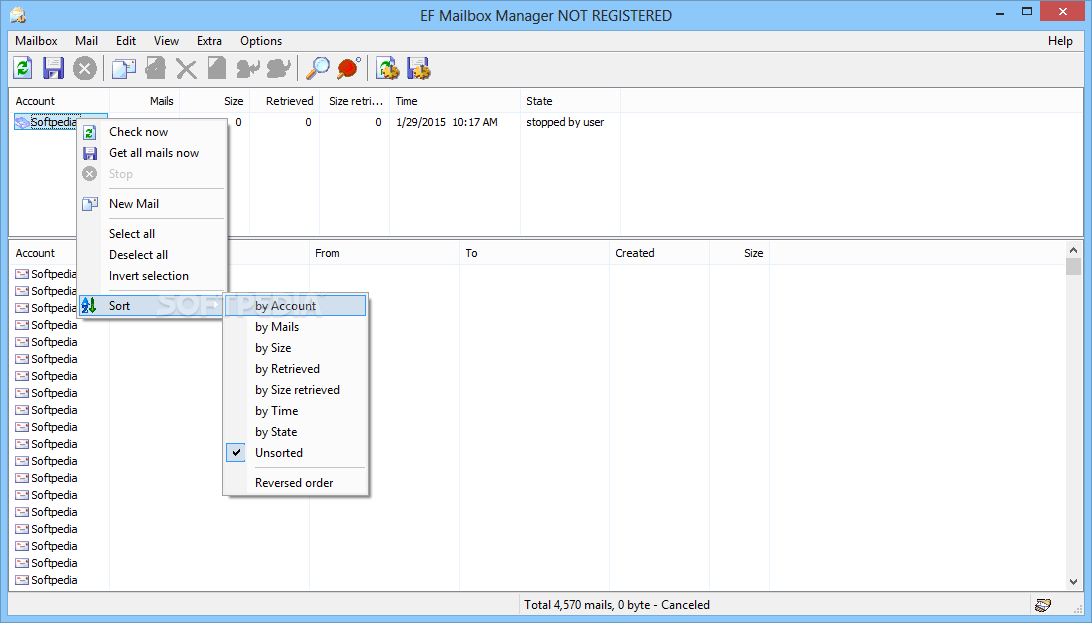Click the New Mail toolbar icon
Screen dimensions: 1092x623
(124, 68)
